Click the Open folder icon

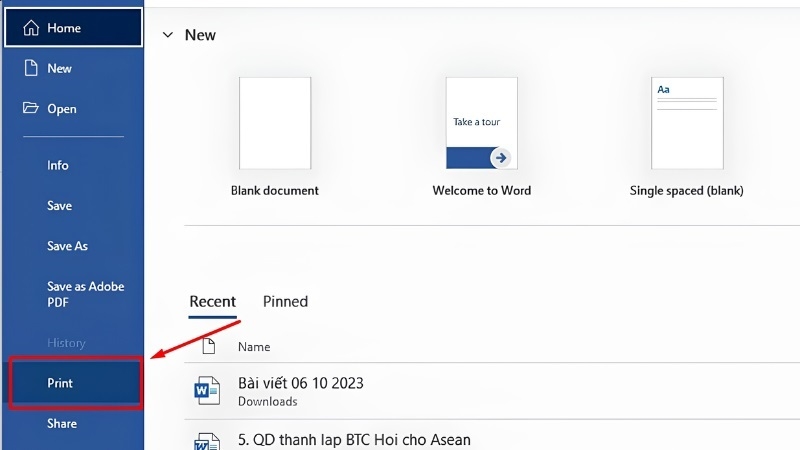click(x=31, y=108)
